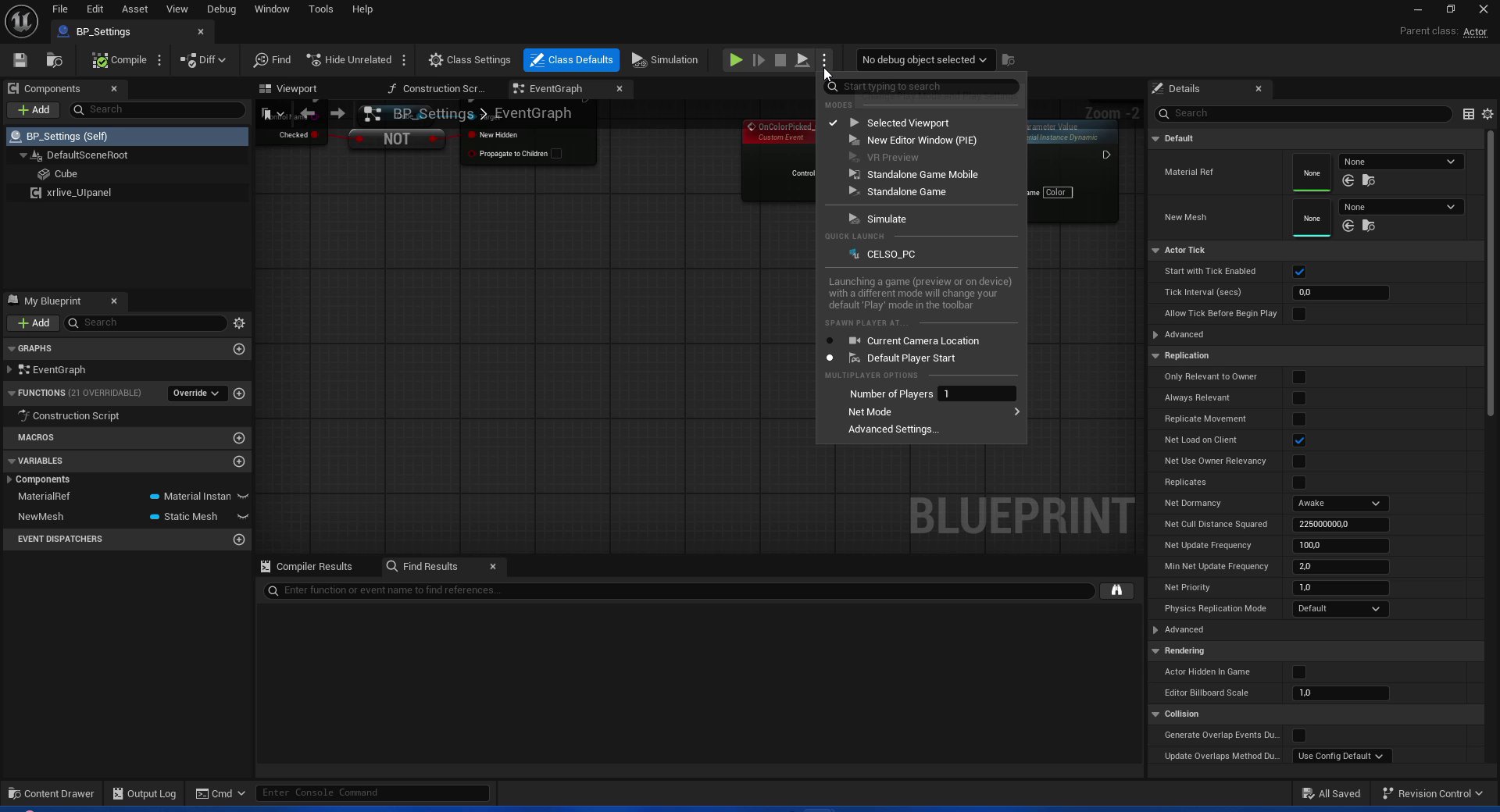Add a new variable with plus icon
Image resolution: width=1500 pixels, height=812 pixels.
coord(239,461)
